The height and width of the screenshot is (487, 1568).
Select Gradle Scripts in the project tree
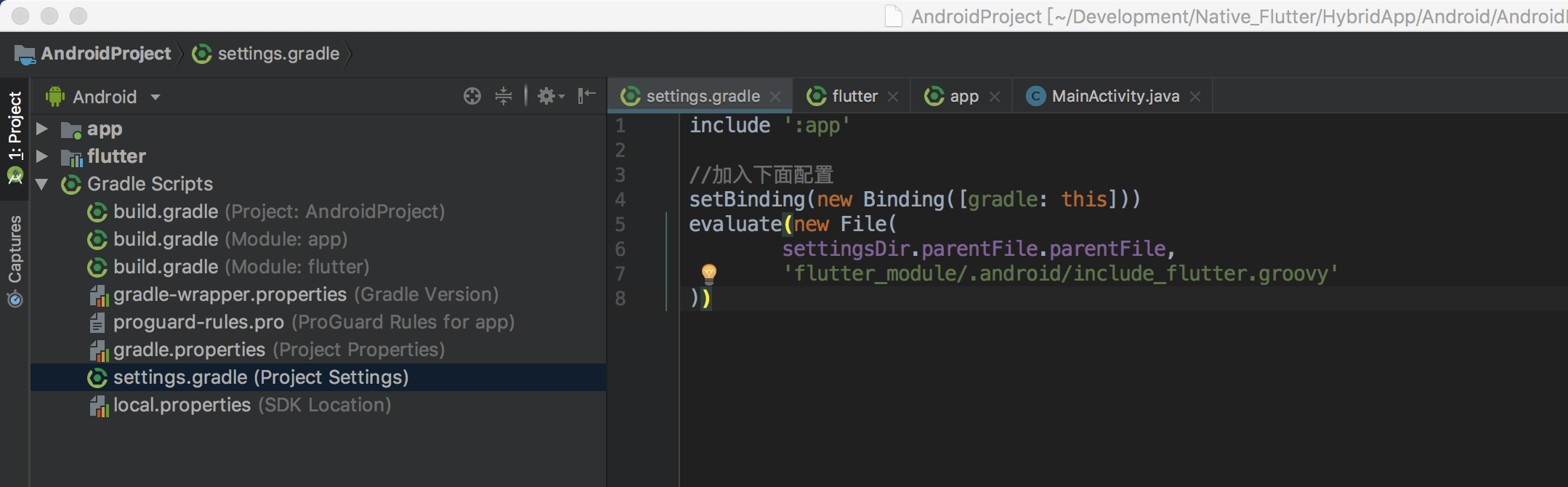[x=150, y=184]
